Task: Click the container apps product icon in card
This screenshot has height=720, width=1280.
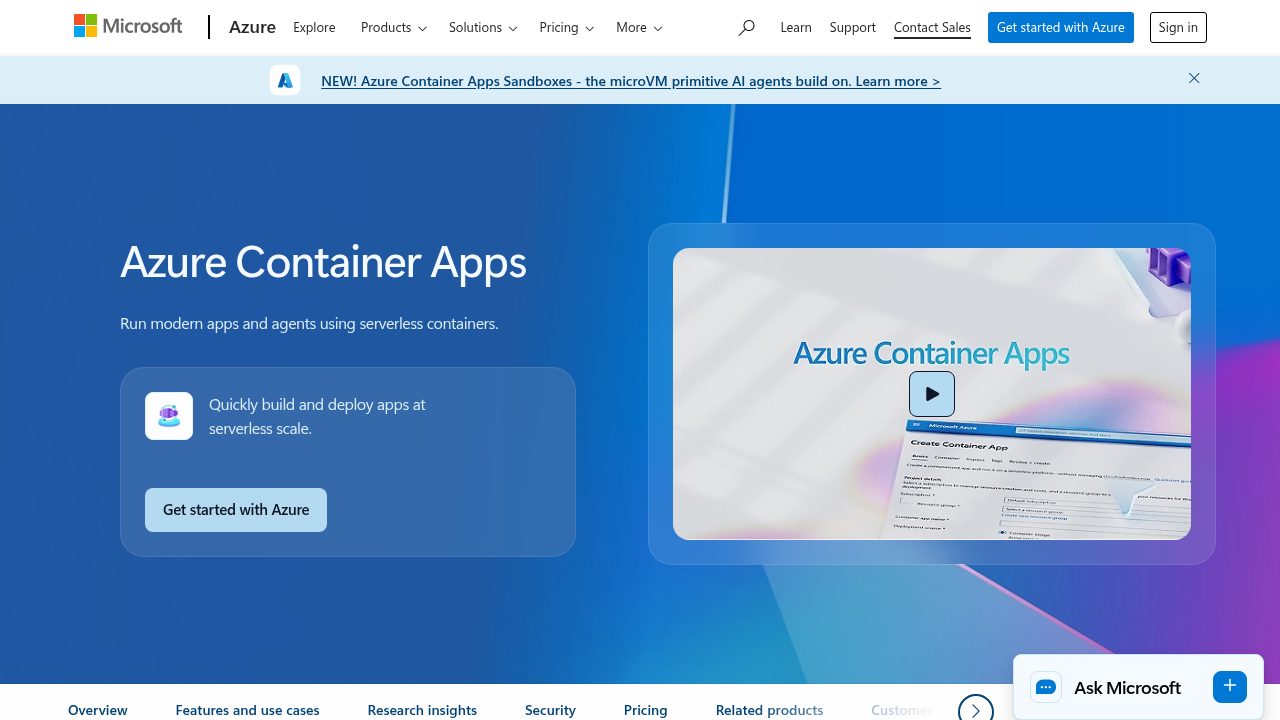Action: click(x=169, y=416)
